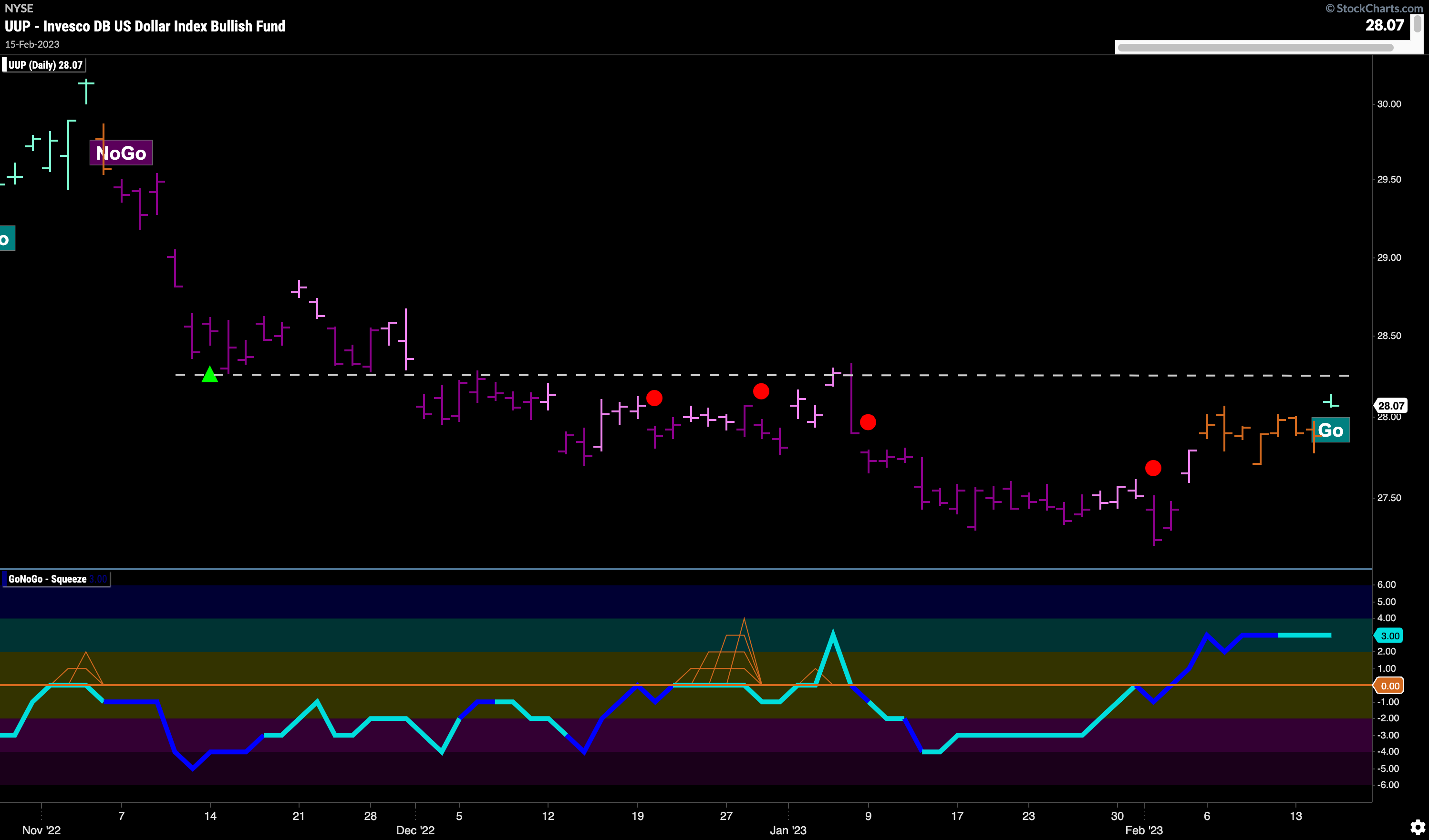
Task: Click the 28.50 price axis label
Action: coord(1389,336)
